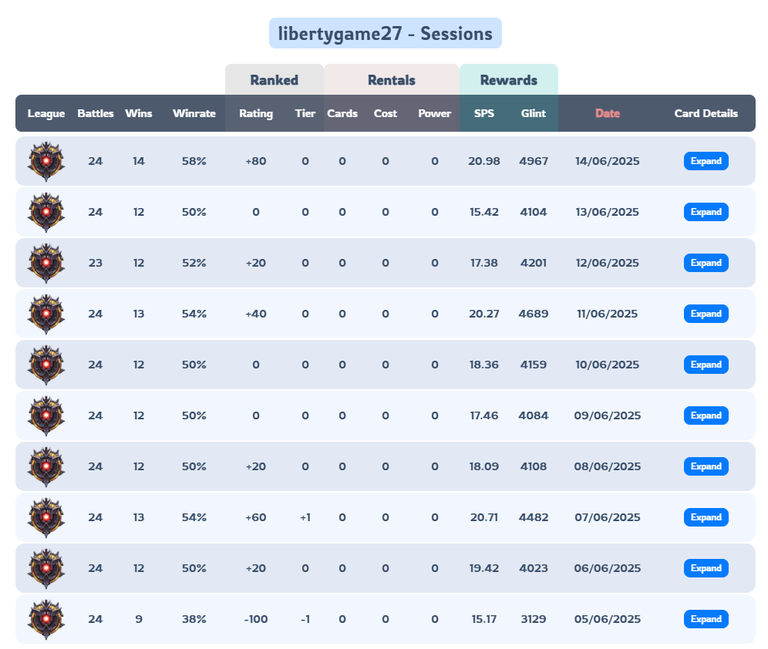This screenshot has height=649, width=768.
Task: Expand card details for 06/06/2025 session
Action: [x=706, y=569]
